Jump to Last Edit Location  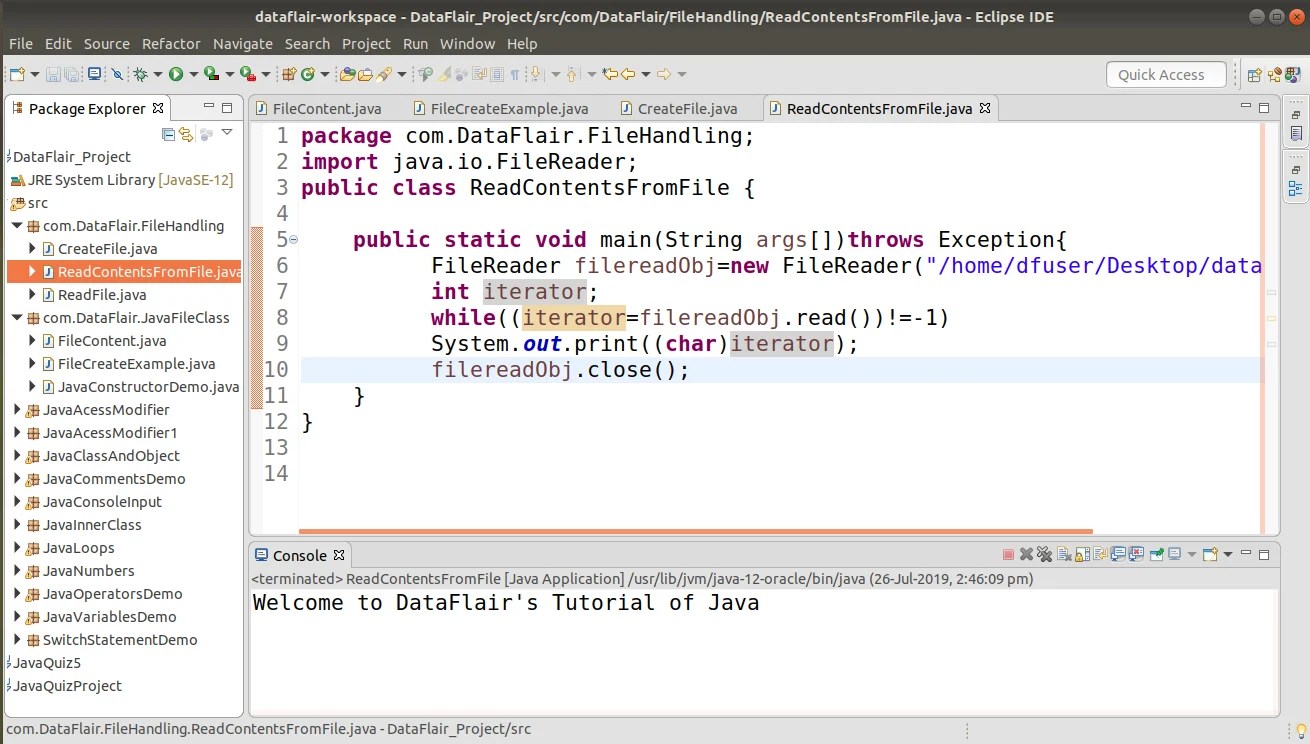coord(610,74)
